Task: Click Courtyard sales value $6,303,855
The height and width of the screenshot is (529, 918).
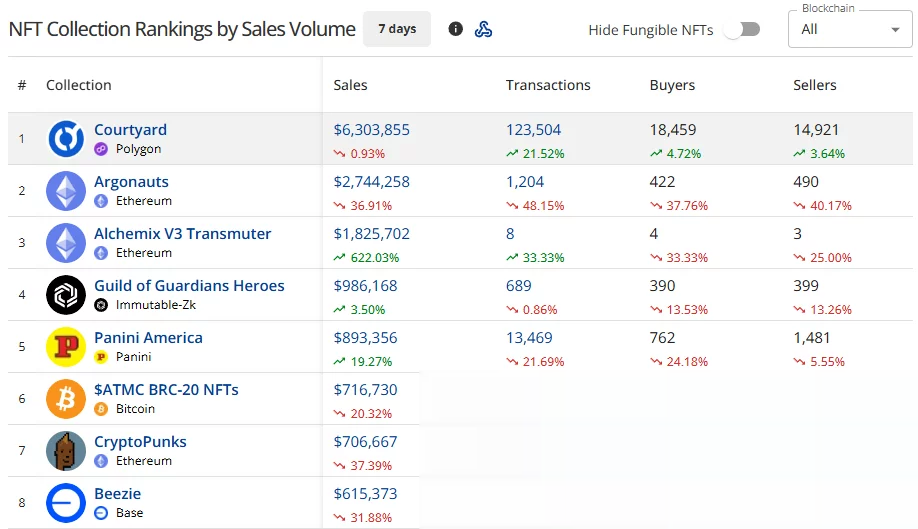Action: pyautogui.click(x=371, y=129)
